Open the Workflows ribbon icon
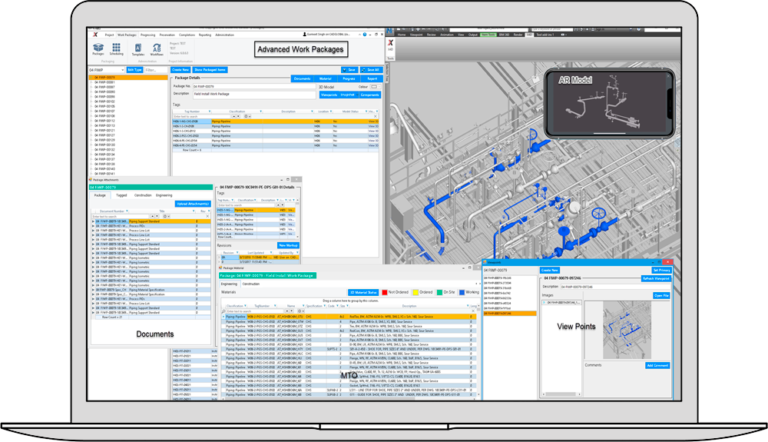768x442 pixels. (x=157, y=48)
